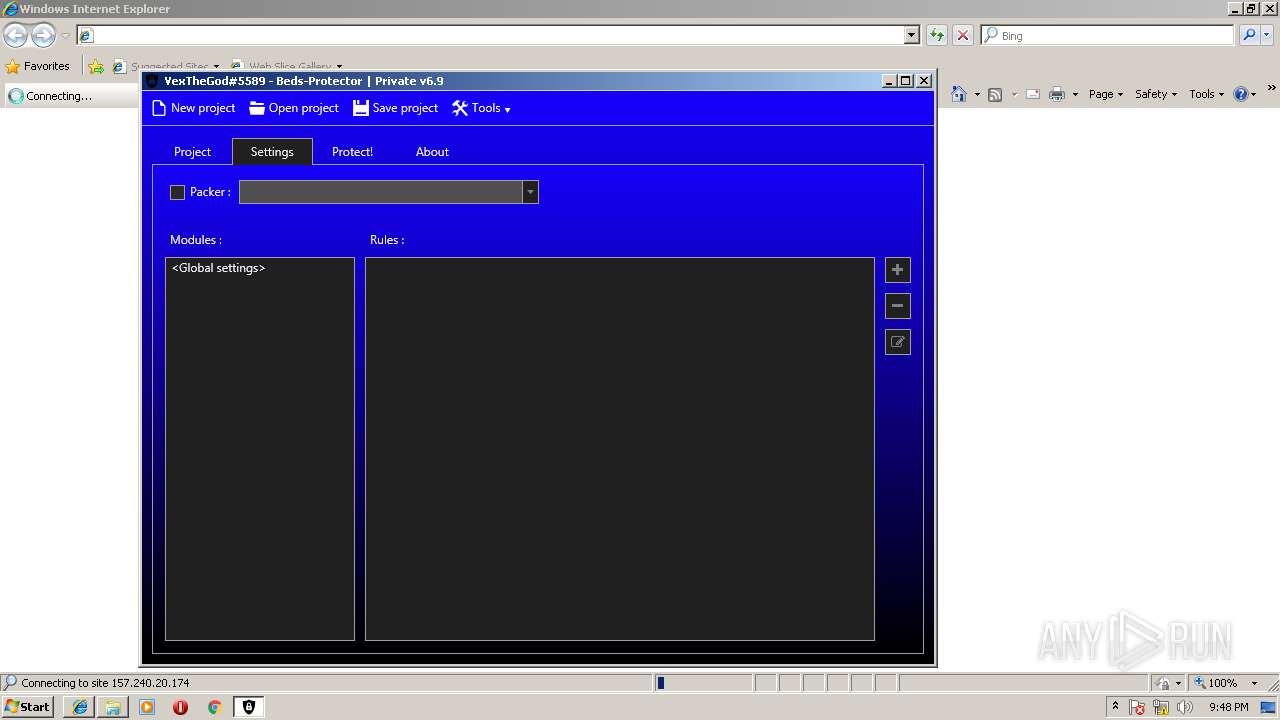Screen dimensions: 1280x720
Task: Add a new rule with plus button
Action: tap(898, 270)
